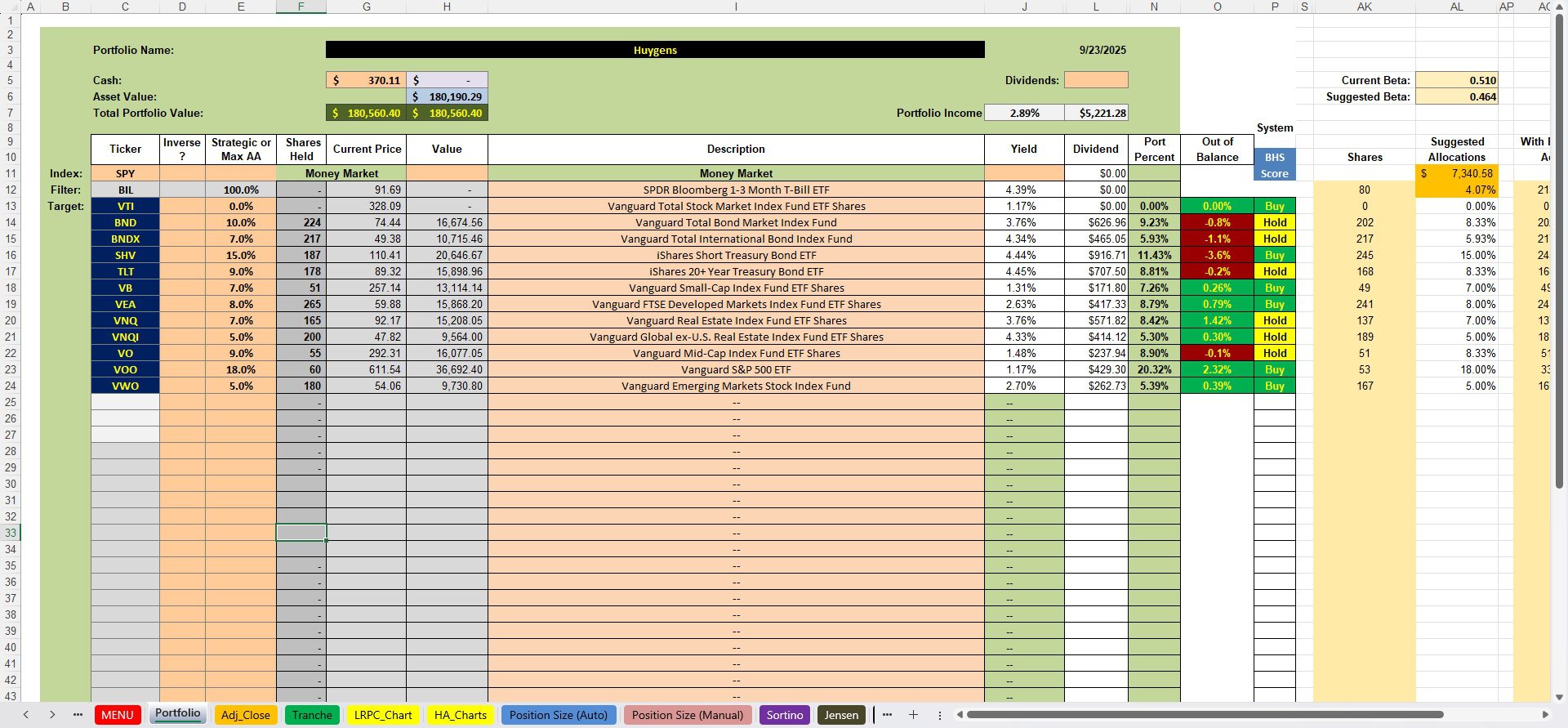The image size is (1568, 728).
Task: Add a new sheet with the plus icon
Action: coord(913,715)
